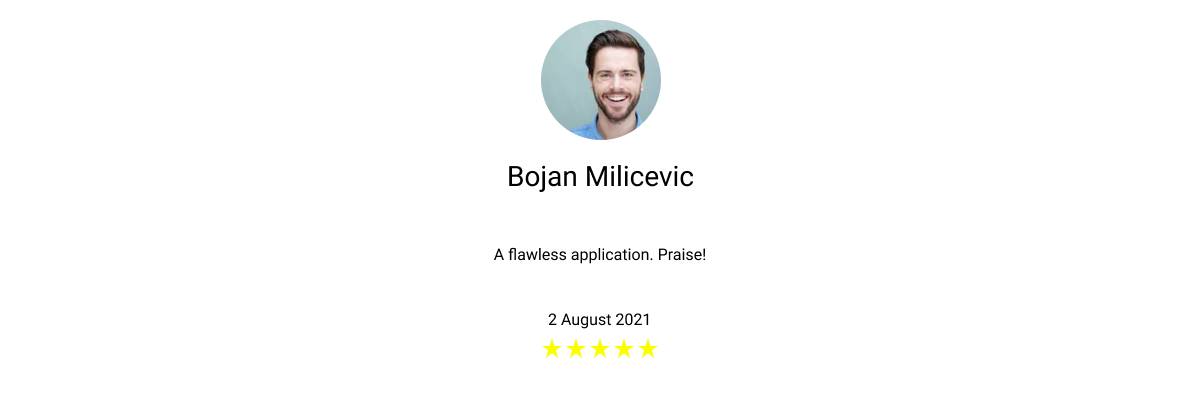
Task: Click the word "Praise!" in the review
Action: 682,255
